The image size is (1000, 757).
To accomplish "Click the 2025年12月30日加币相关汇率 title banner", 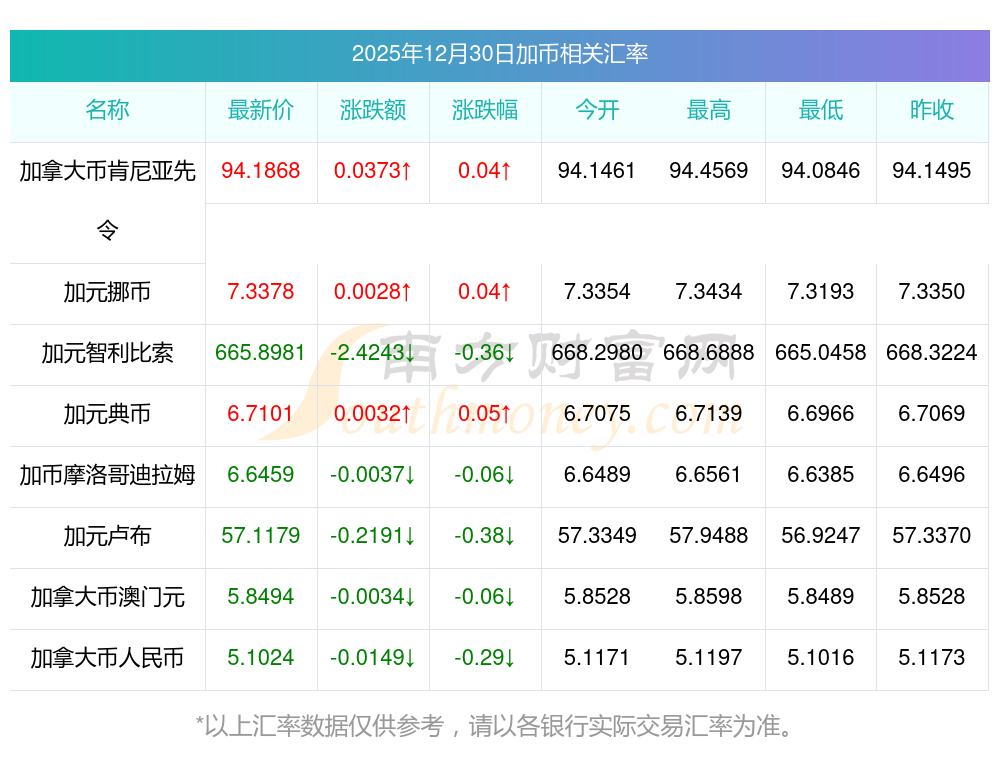I will (x=499, y=54).
